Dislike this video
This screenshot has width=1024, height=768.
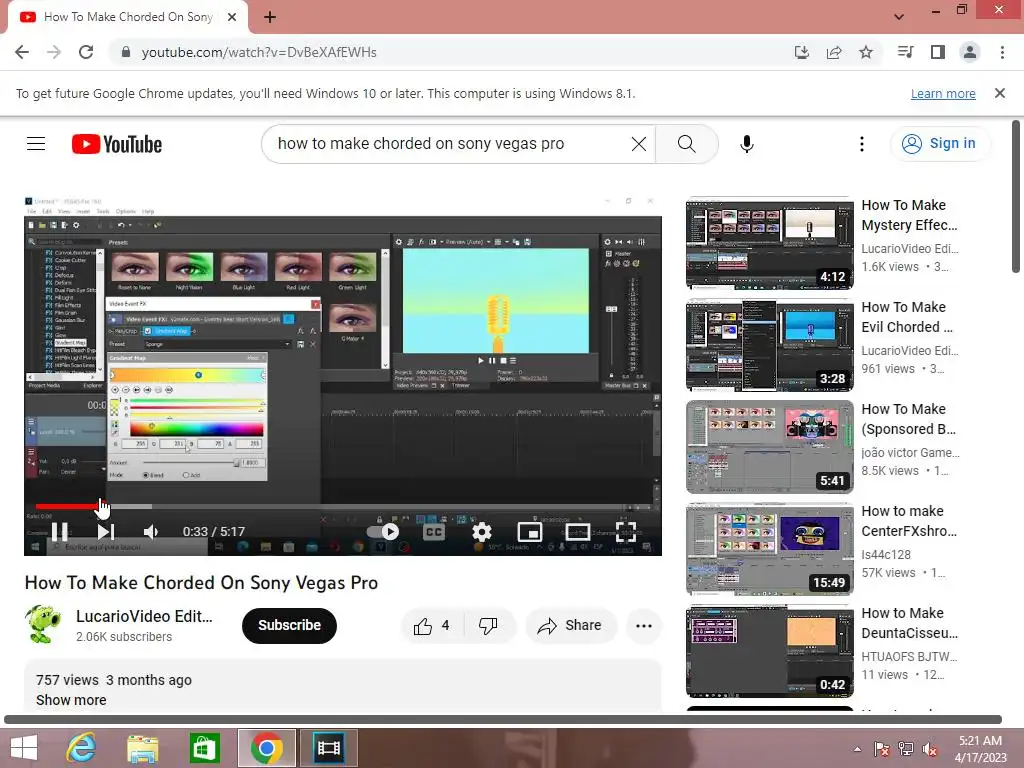pyautogui.click(x=488, y=626)
